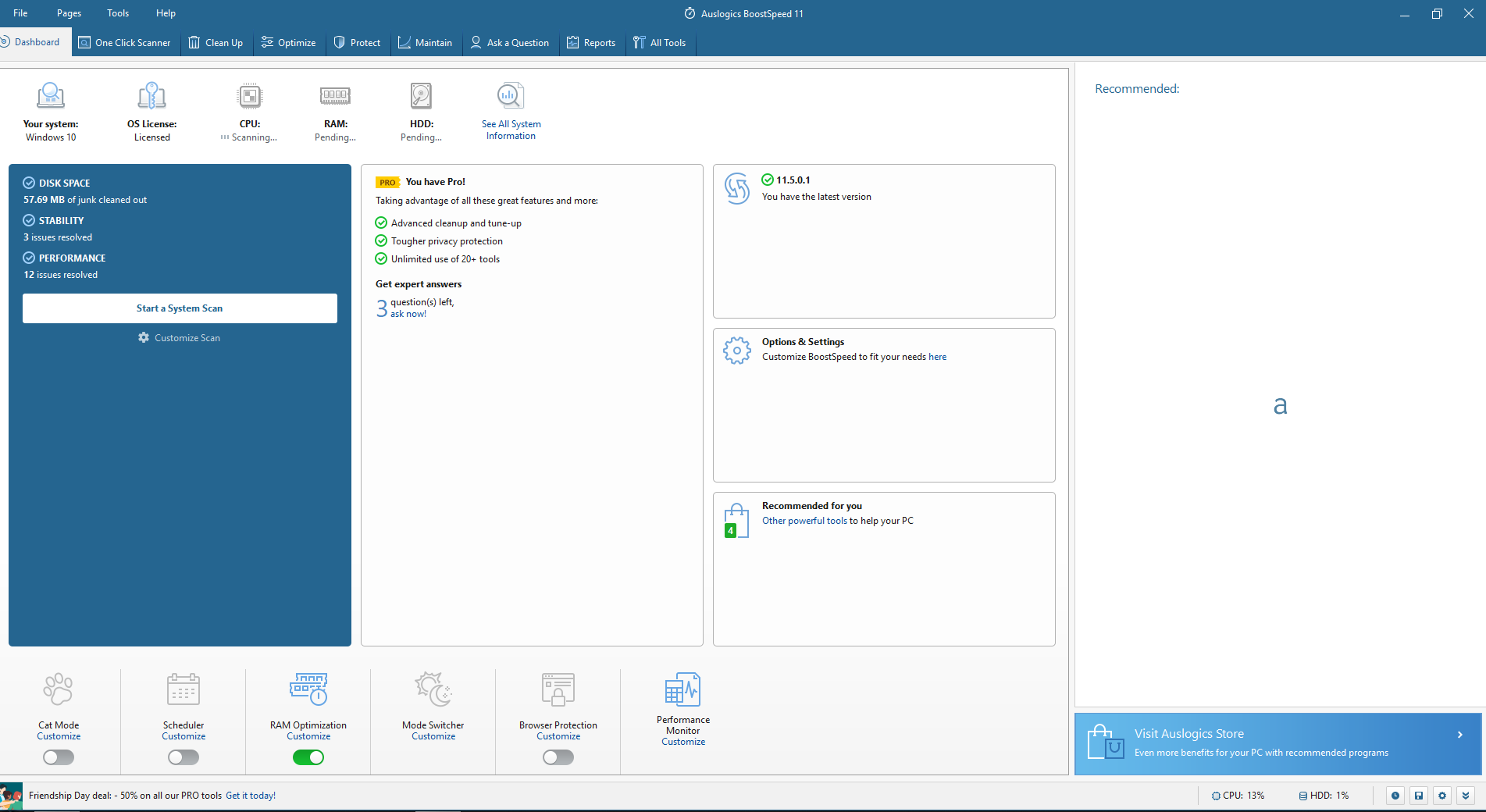
Task: Customize Cat Mode
Action: [59, 736]
